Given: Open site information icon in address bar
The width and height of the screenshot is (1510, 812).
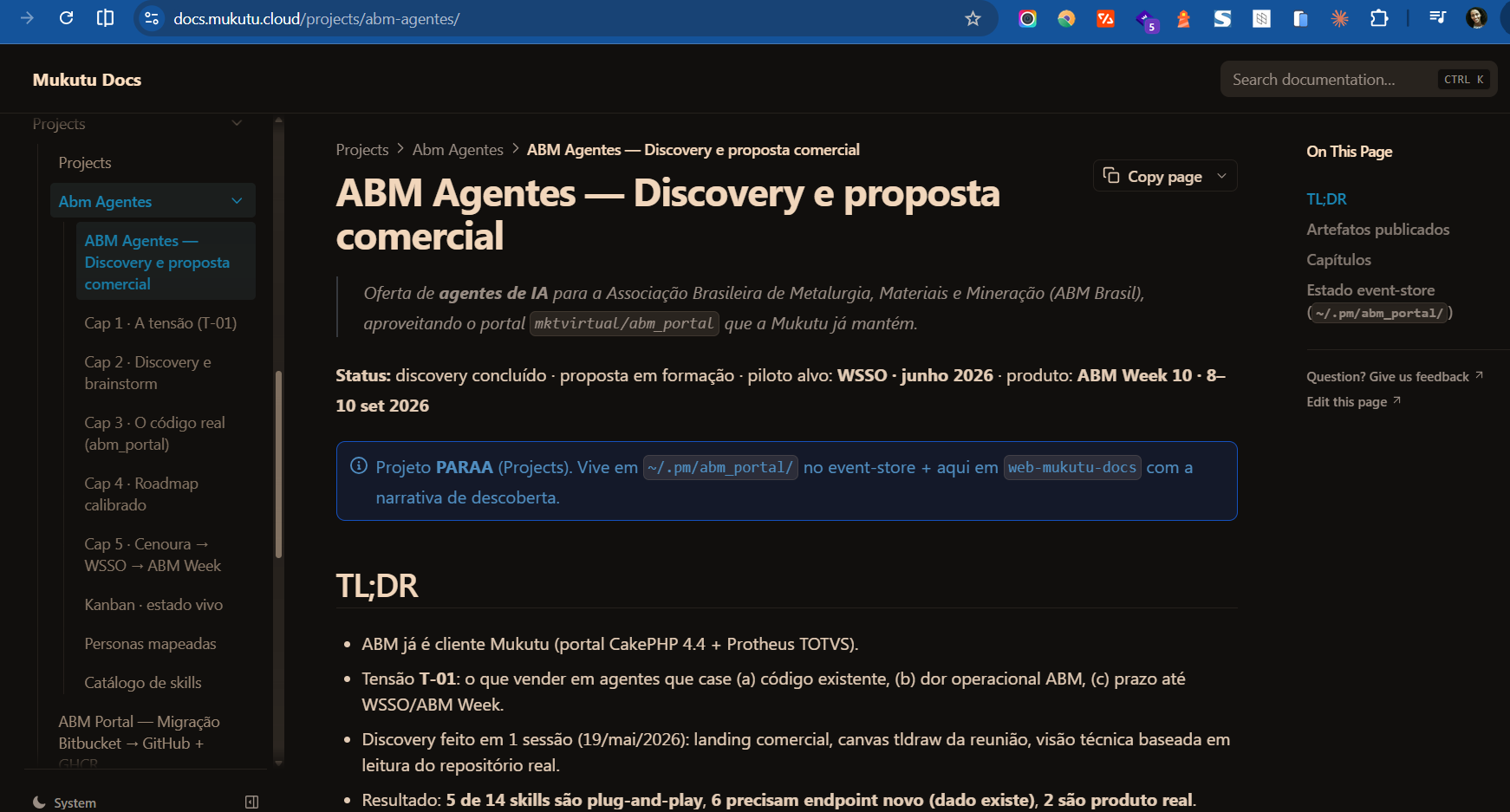Looking at the screenshot, I should [x=152, y=18].
